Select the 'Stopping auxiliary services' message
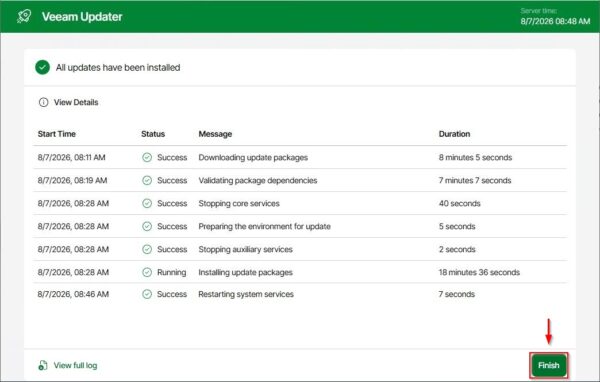600x382 pixels. point(245,249)
